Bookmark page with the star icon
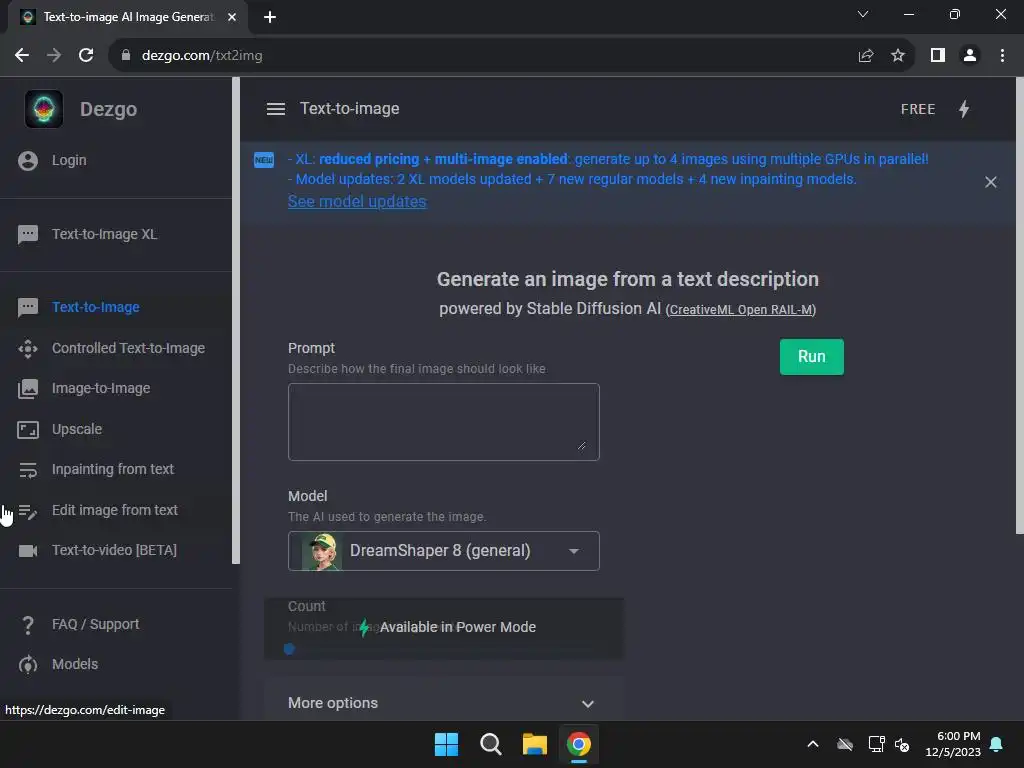 click(898, 56)
